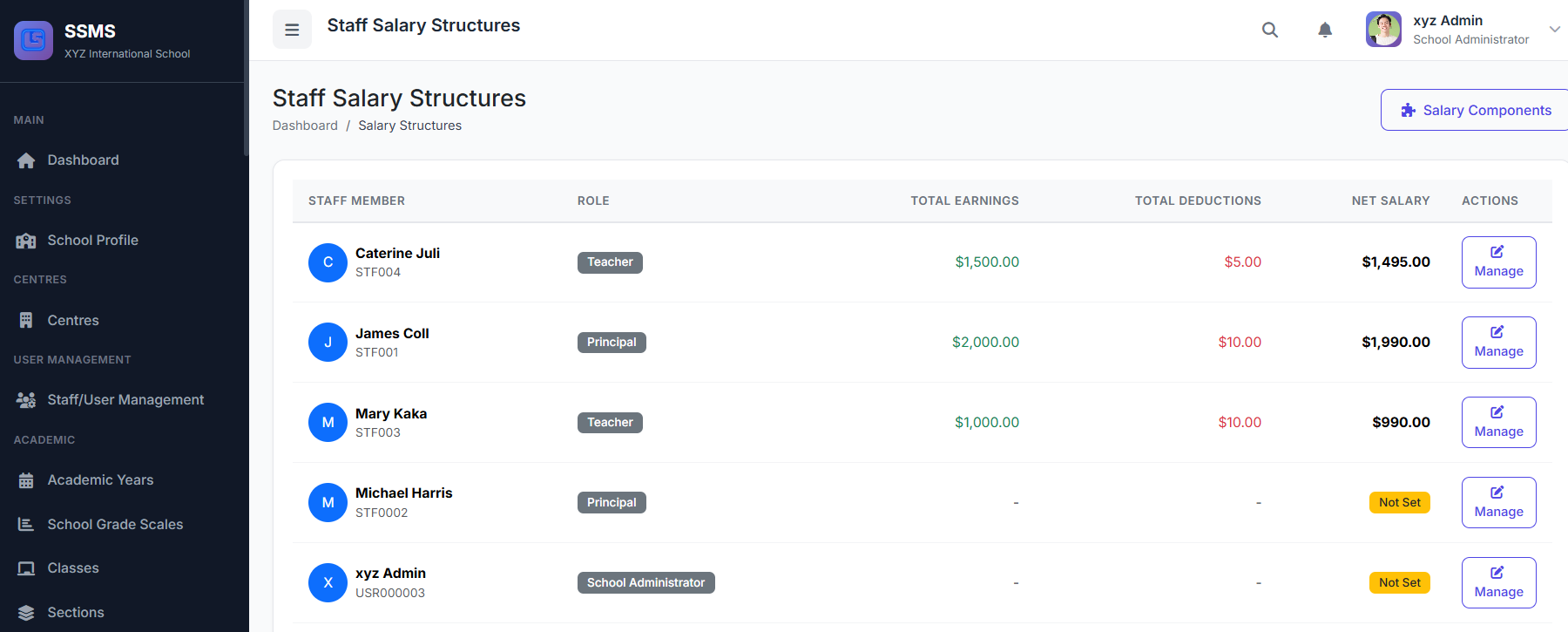Expand the xyz Admin user dropdown
1568x632 pixels.
1554,30
